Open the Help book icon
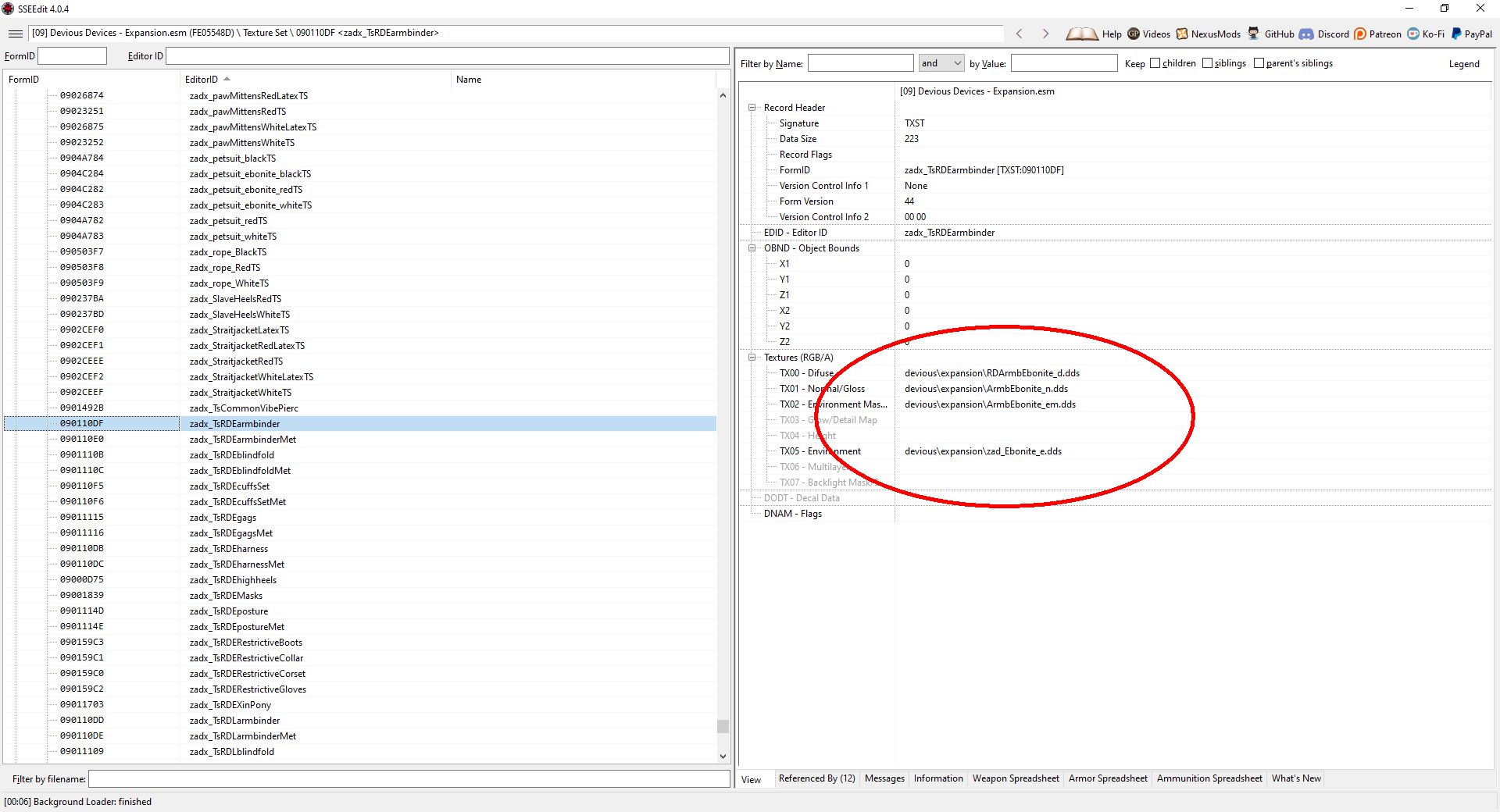Screen dimensions: 1500x812 pyautogui.click(x=1082, y=34)
